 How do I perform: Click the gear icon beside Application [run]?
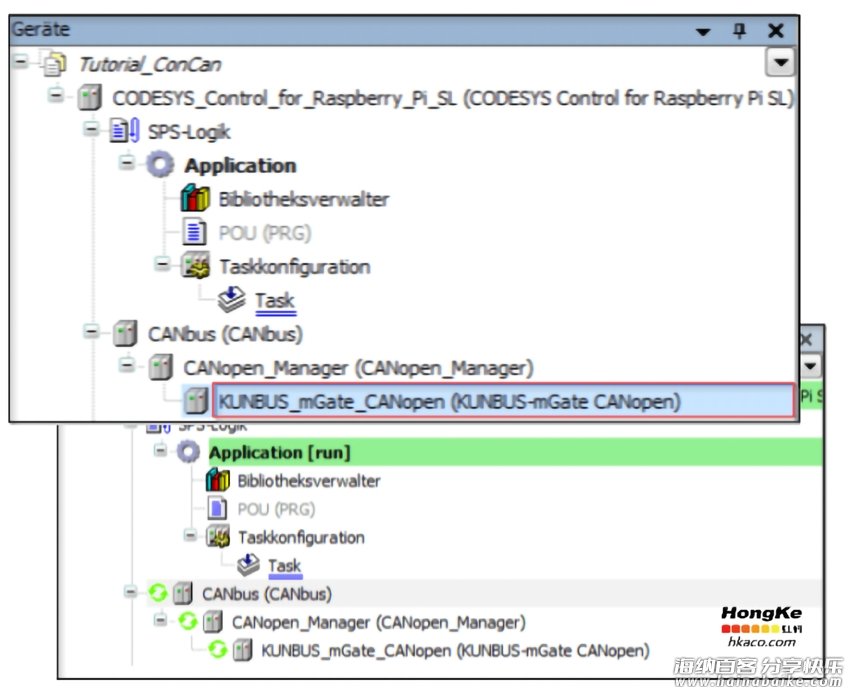(188, 452)
